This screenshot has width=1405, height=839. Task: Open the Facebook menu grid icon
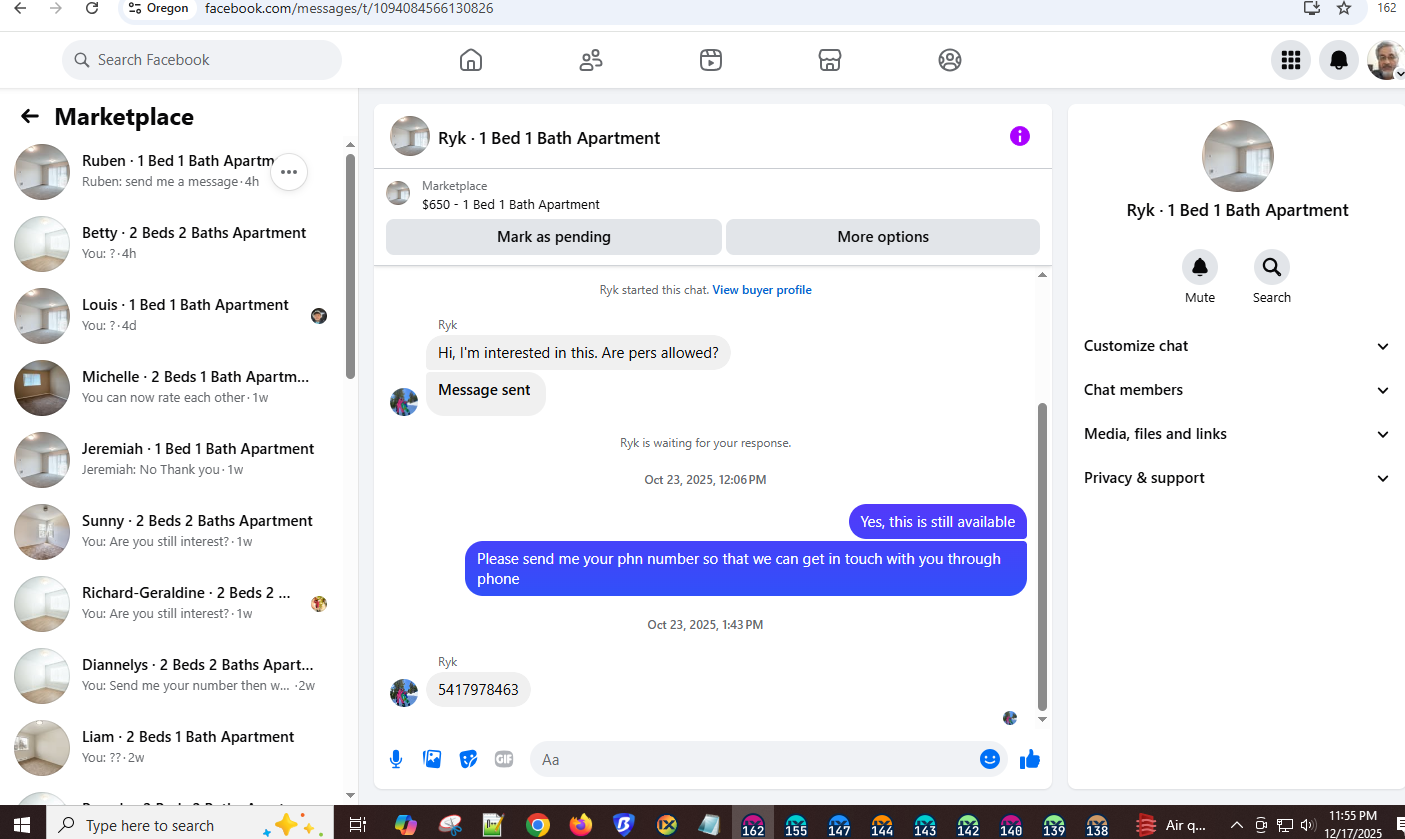point(1291,60)
